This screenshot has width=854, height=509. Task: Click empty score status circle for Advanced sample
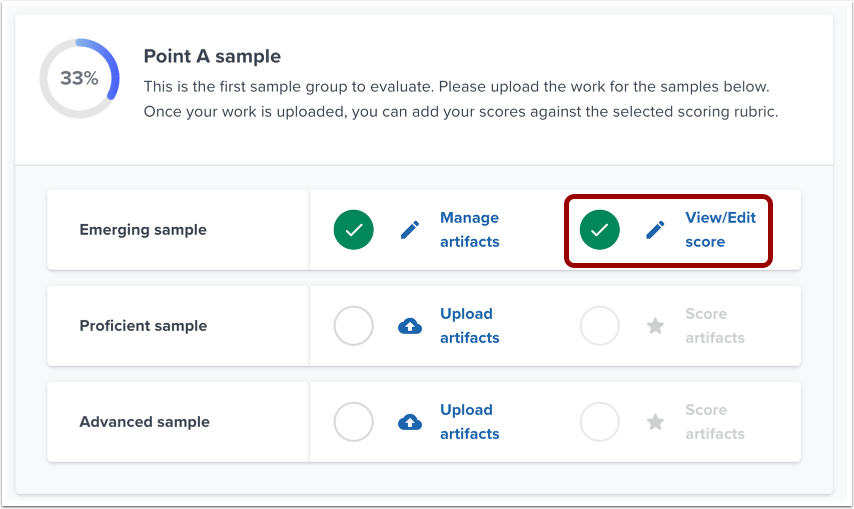coord(600,422)
